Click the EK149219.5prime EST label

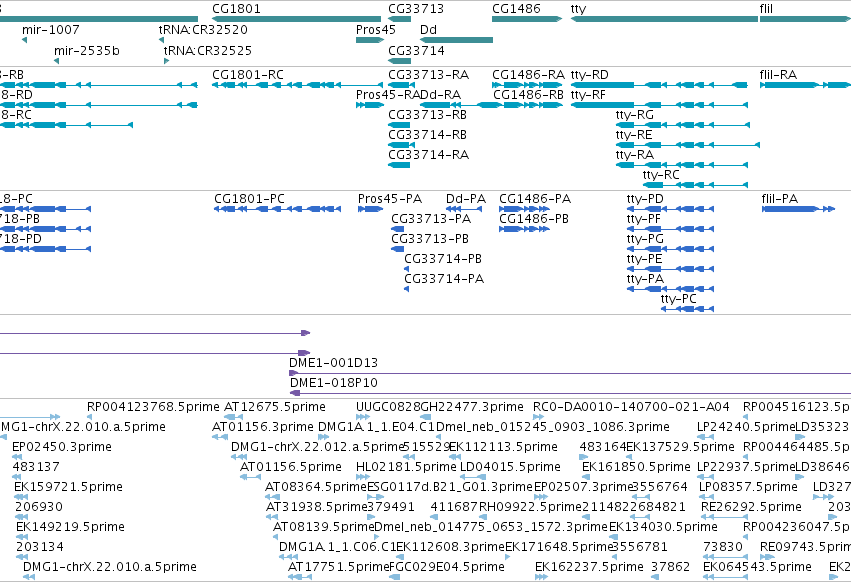click(71, 527)
